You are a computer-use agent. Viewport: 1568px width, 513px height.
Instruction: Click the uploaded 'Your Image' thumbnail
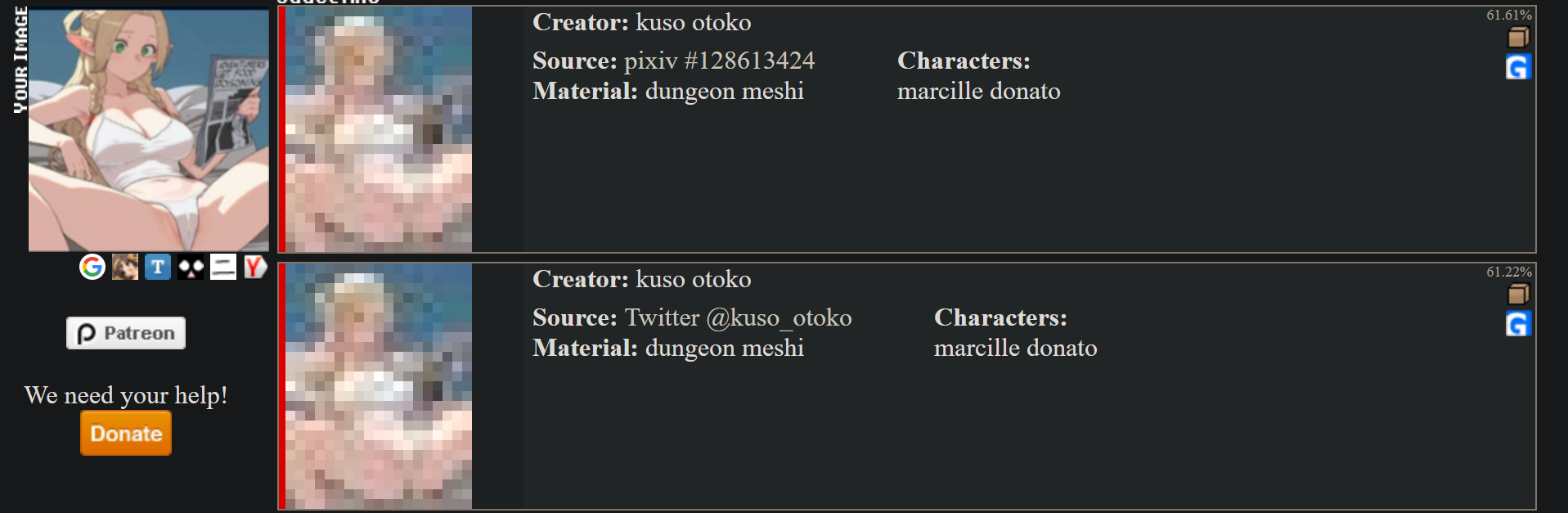pos(148,129)
